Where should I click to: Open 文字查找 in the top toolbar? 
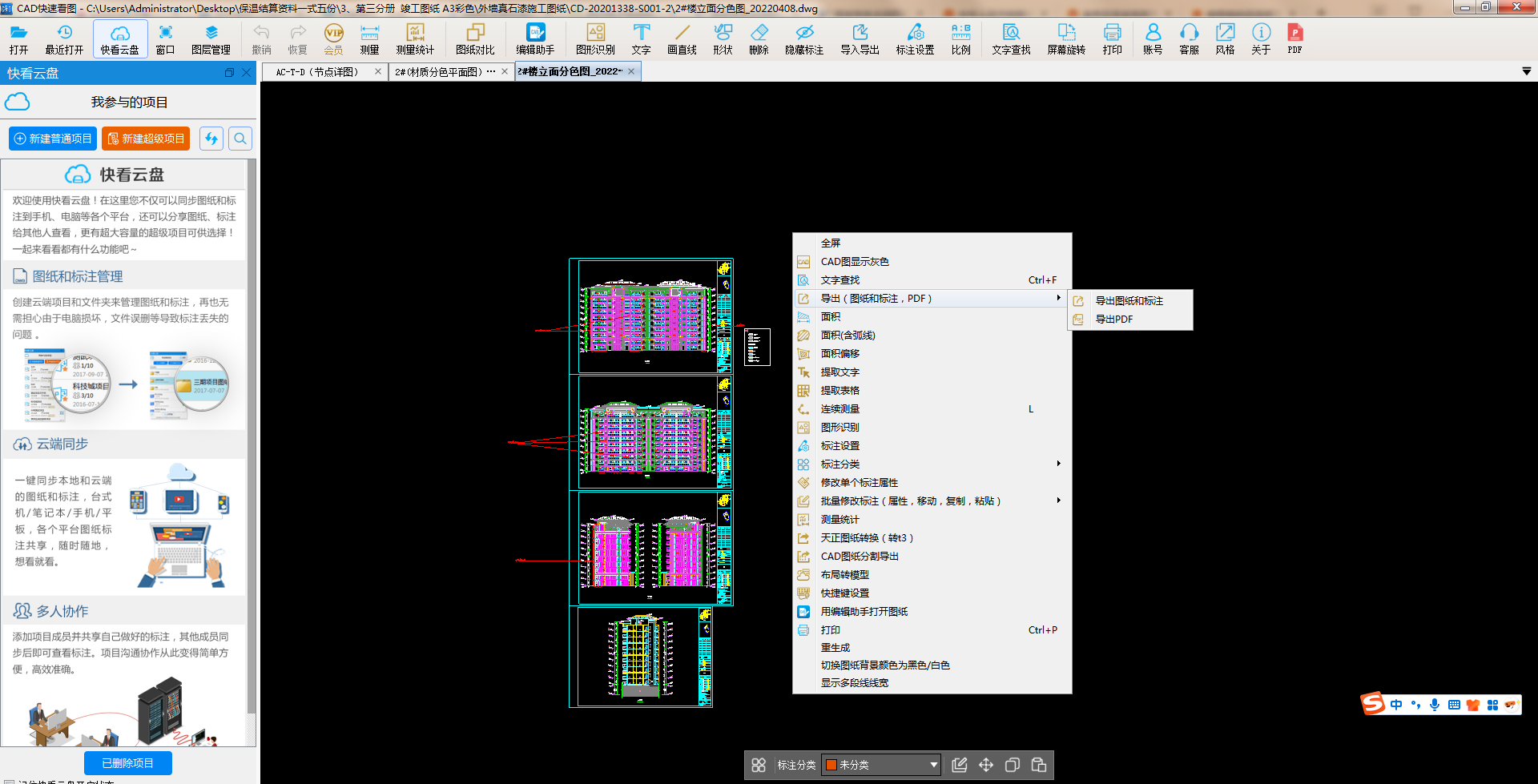coord(1011,38)
